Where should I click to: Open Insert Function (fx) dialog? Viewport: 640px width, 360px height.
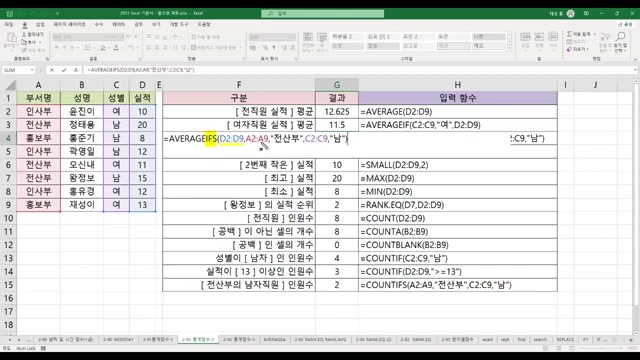(76, 70)
